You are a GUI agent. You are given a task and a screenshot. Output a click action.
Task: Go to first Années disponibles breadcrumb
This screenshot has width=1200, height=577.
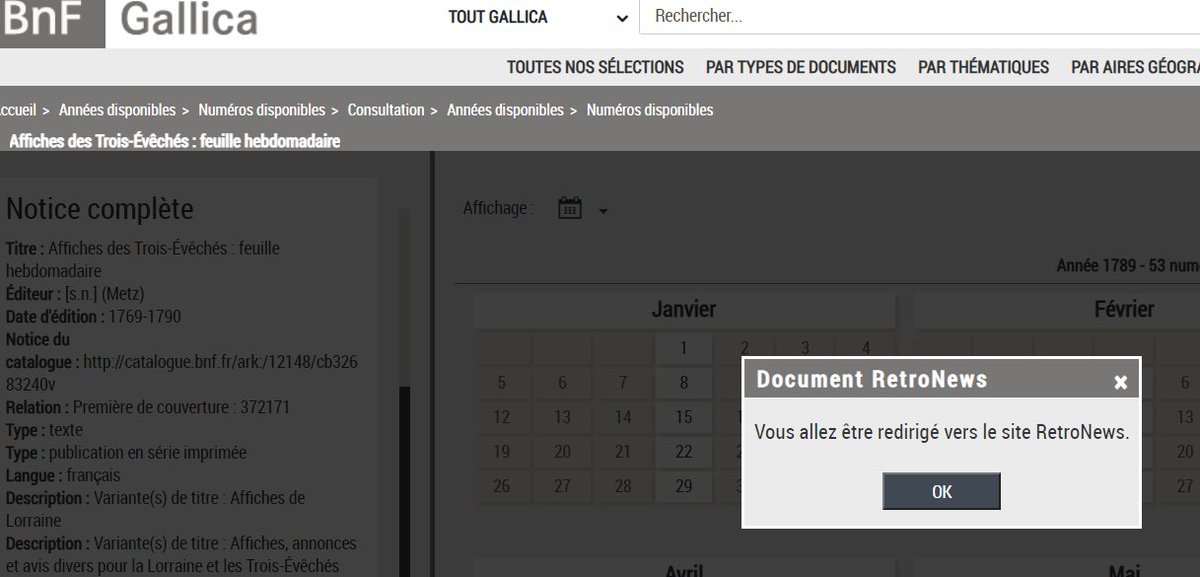(x=117, y=110)
